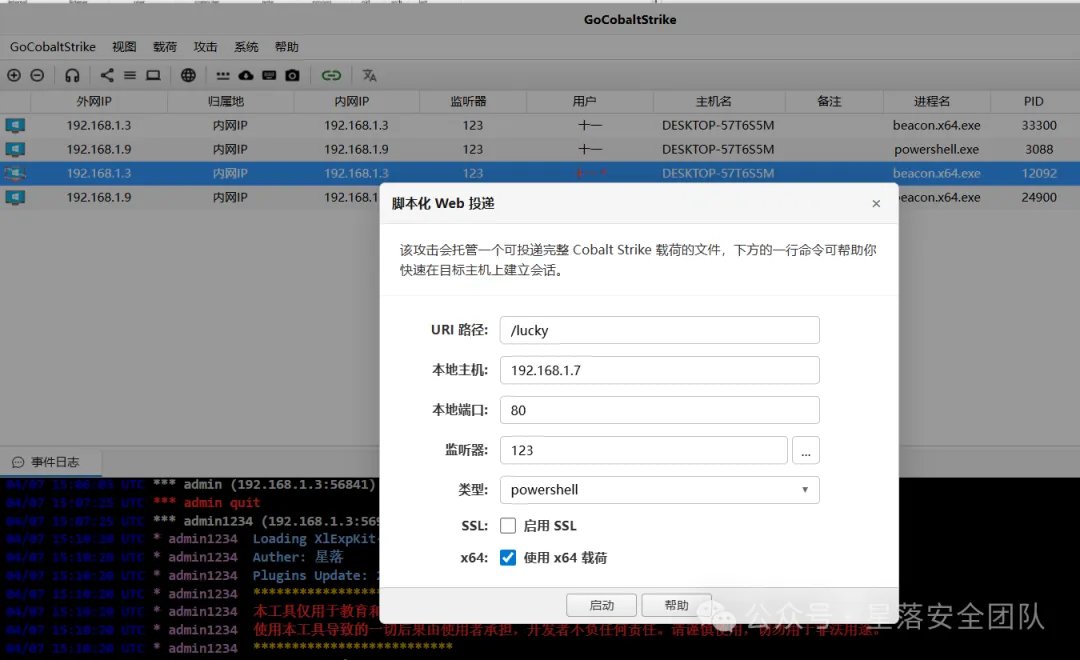Open the listeners headphones icon
The width and height of the screenshot is (1080, 660).
click(x=72, y=75)
